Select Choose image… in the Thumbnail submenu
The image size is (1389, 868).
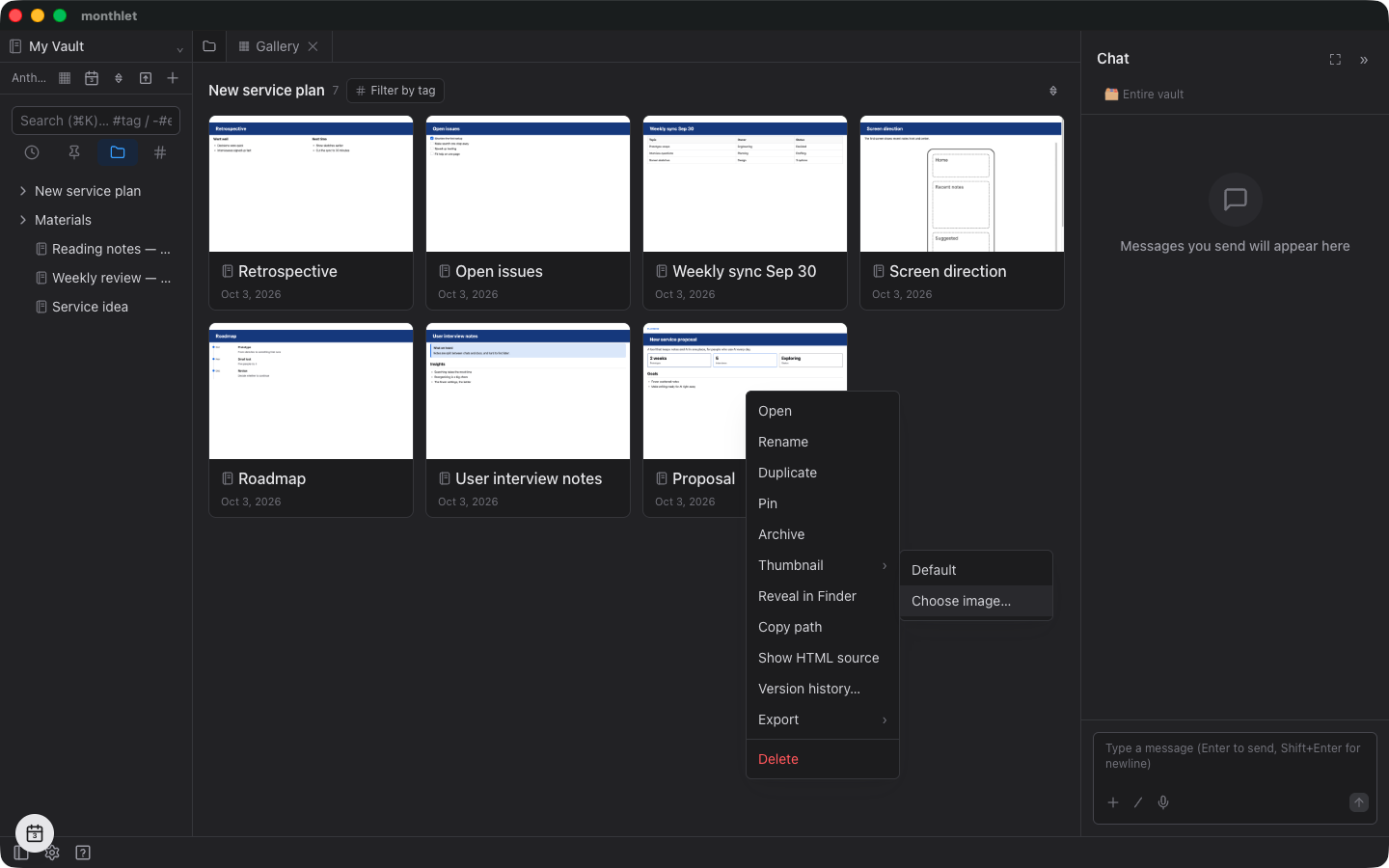tap(976, 601)
